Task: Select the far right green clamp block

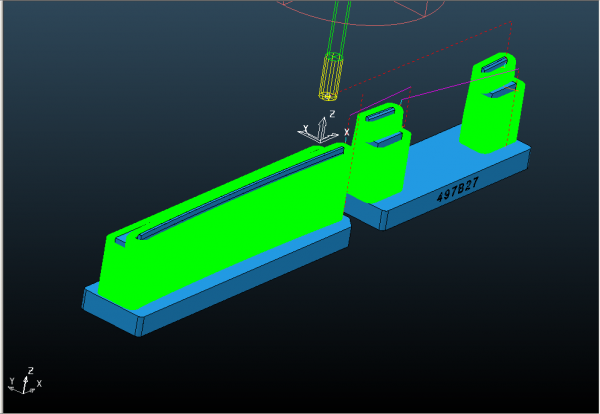Action: click(492, 104)
